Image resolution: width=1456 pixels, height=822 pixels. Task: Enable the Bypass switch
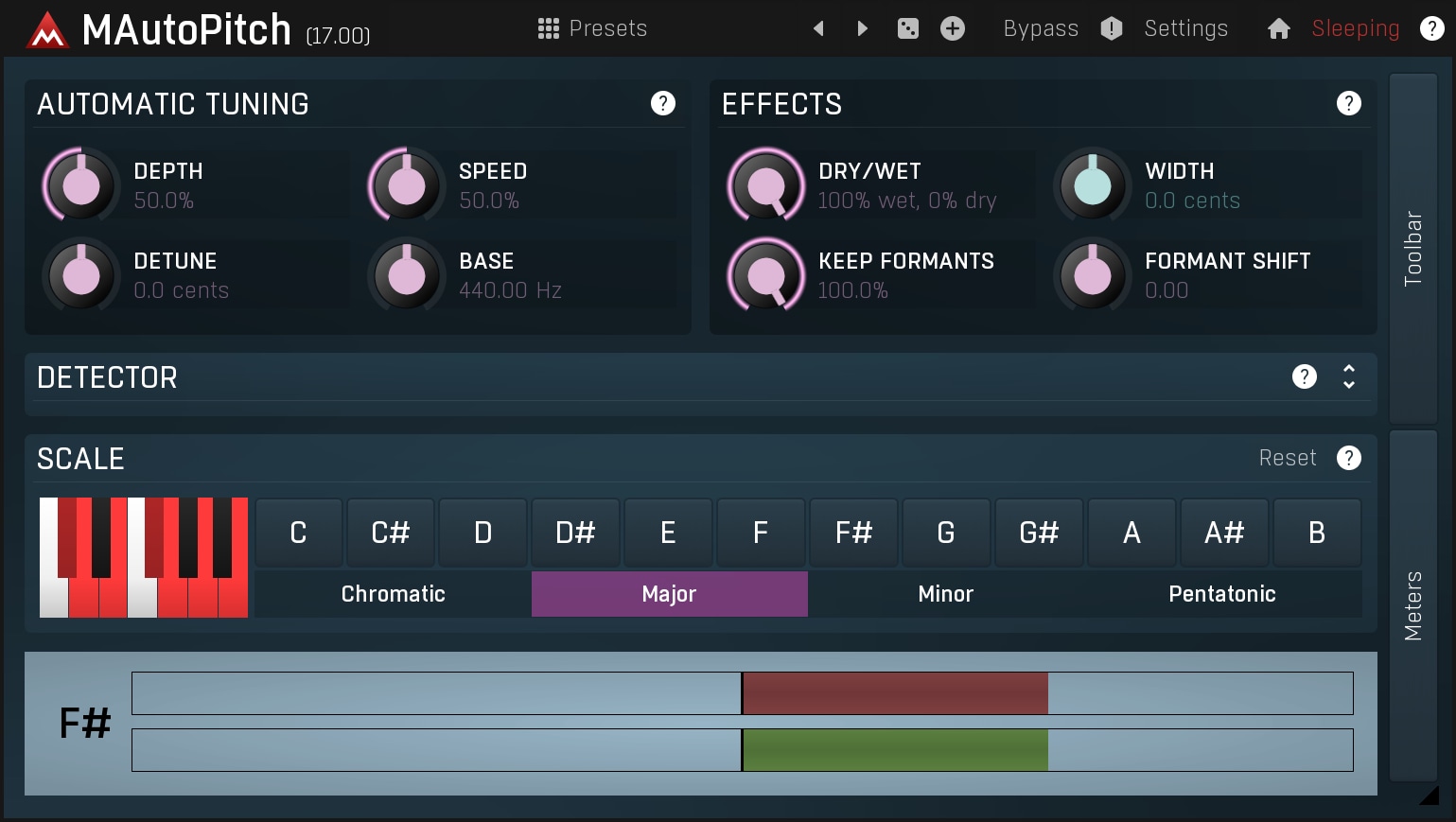[1040, 28]
